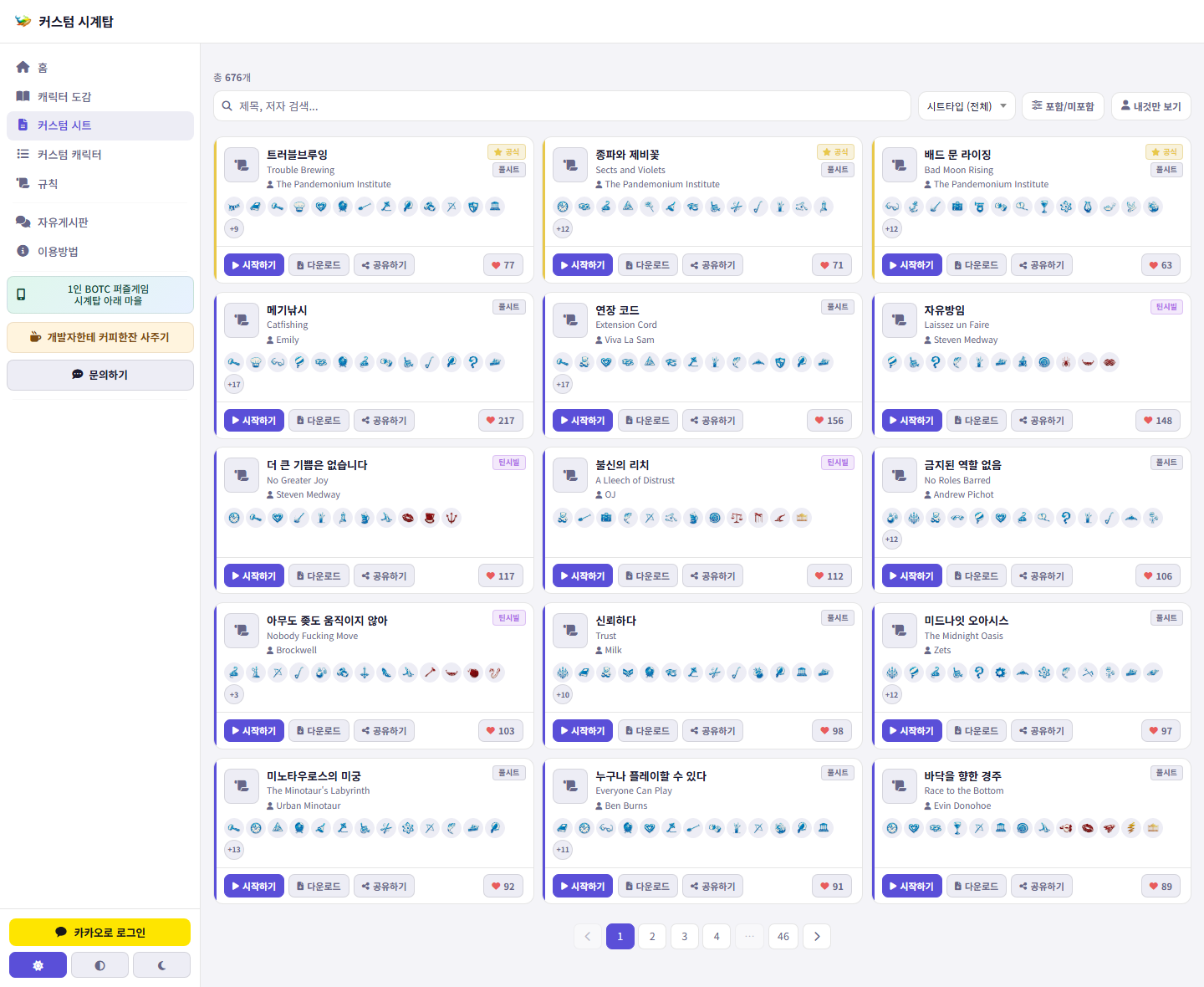1204x987 pixels.
Task: Download the 트러블브루잉 sheet
Action: tap(319, 265)
